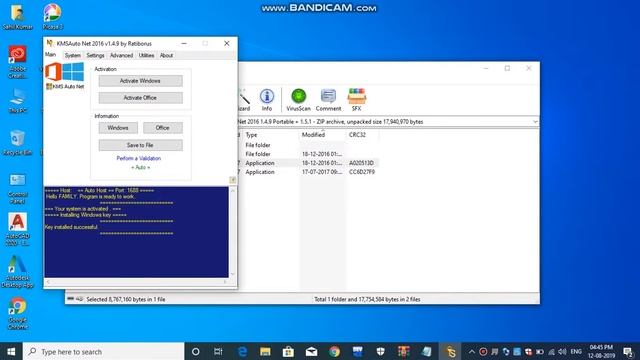Screen dimensions: 640x360
Task: Select the AutoCAD 2020 desktop icon
Action: pyautogui.click(x=18, y=229)
